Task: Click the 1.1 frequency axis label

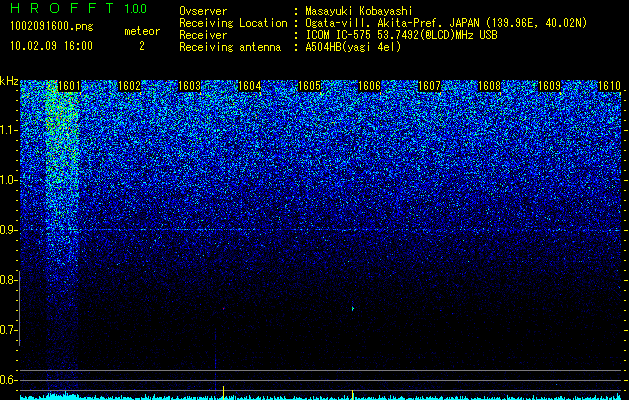Action: pos(8,130)
